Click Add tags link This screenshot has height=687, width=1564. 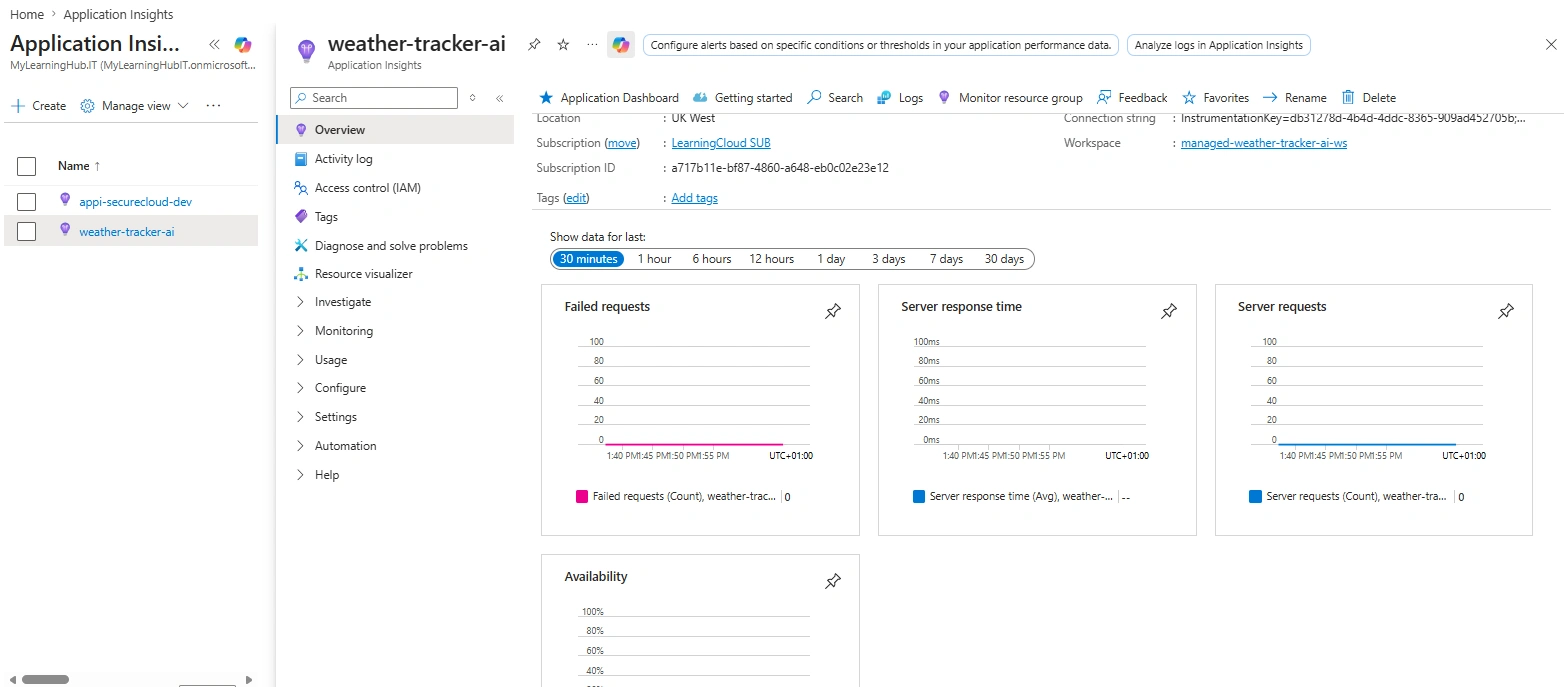[x=694, y=198]
